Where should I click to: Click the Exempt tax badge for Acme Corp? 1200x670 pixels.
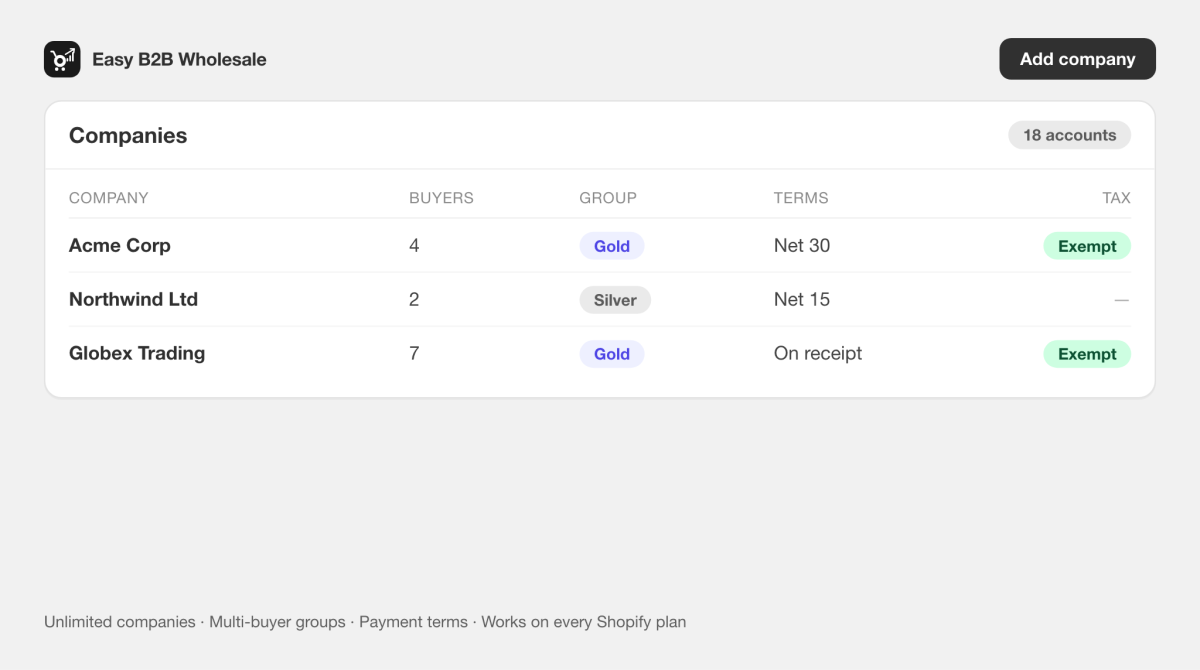point(1087,246)
